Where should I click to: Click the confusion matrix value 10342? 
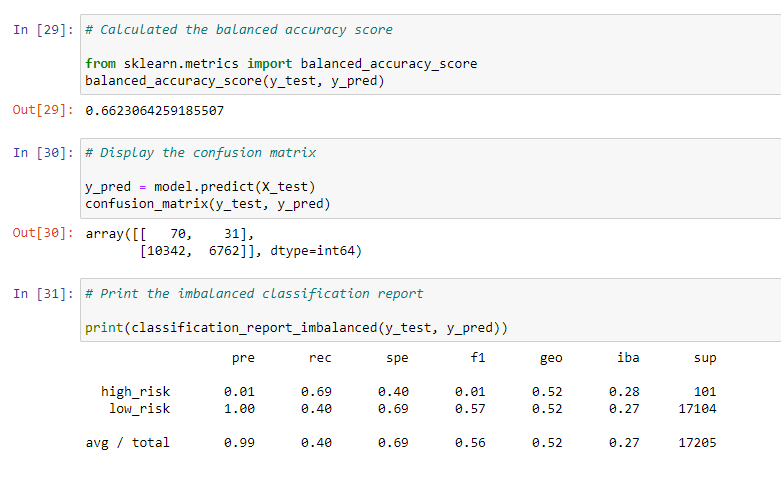coord(166,250)
